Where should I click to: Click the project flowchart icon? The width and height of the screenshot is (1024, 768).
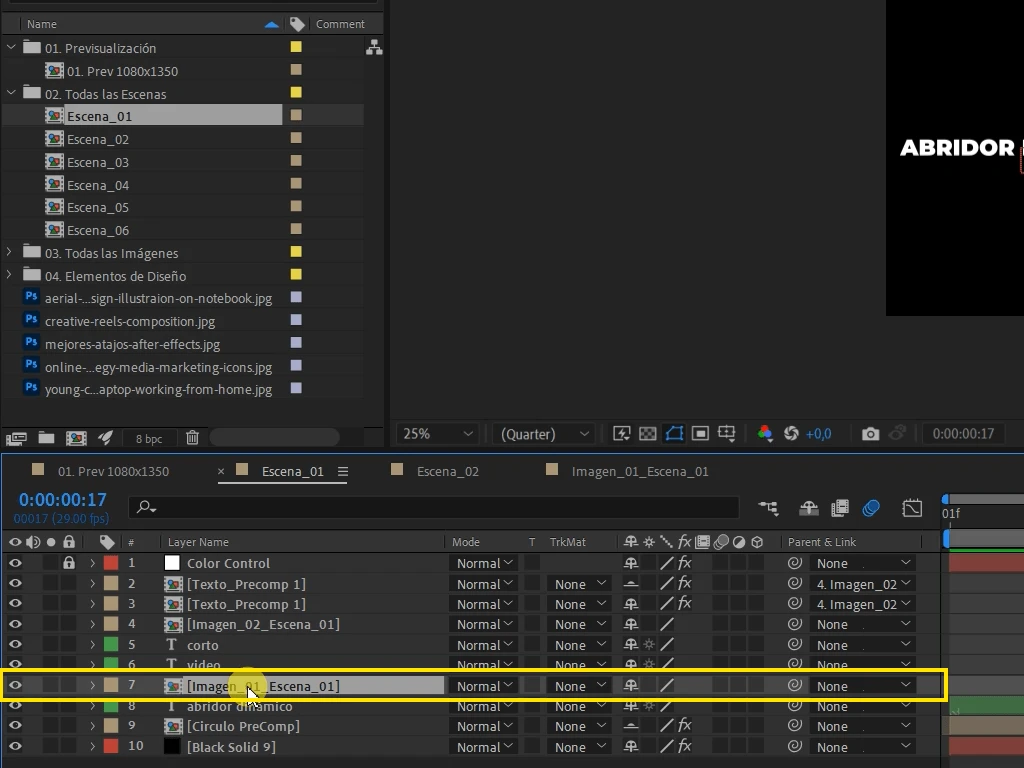(x=374, y=48)
